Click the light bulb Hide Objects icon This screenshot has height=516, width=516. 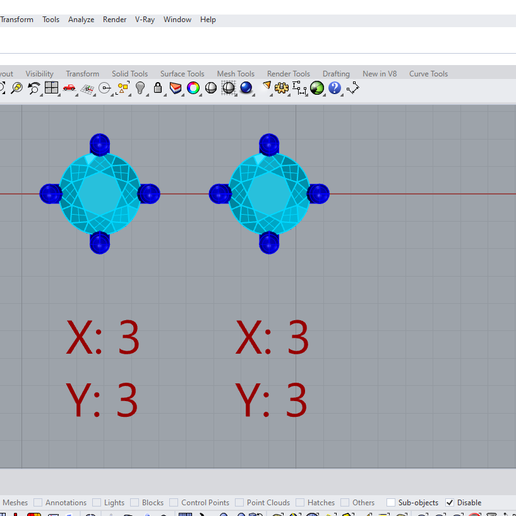click(140, 88)
